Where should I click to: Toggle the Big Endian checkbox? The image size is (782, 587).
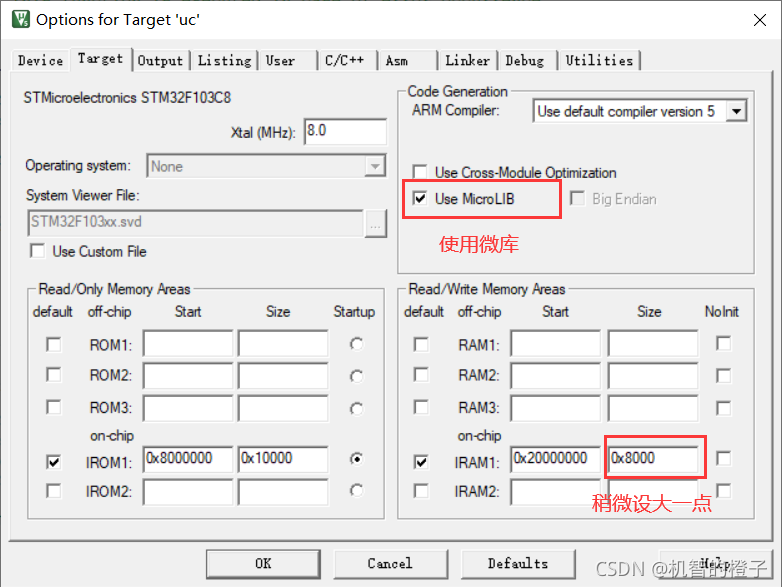(578, 198)
